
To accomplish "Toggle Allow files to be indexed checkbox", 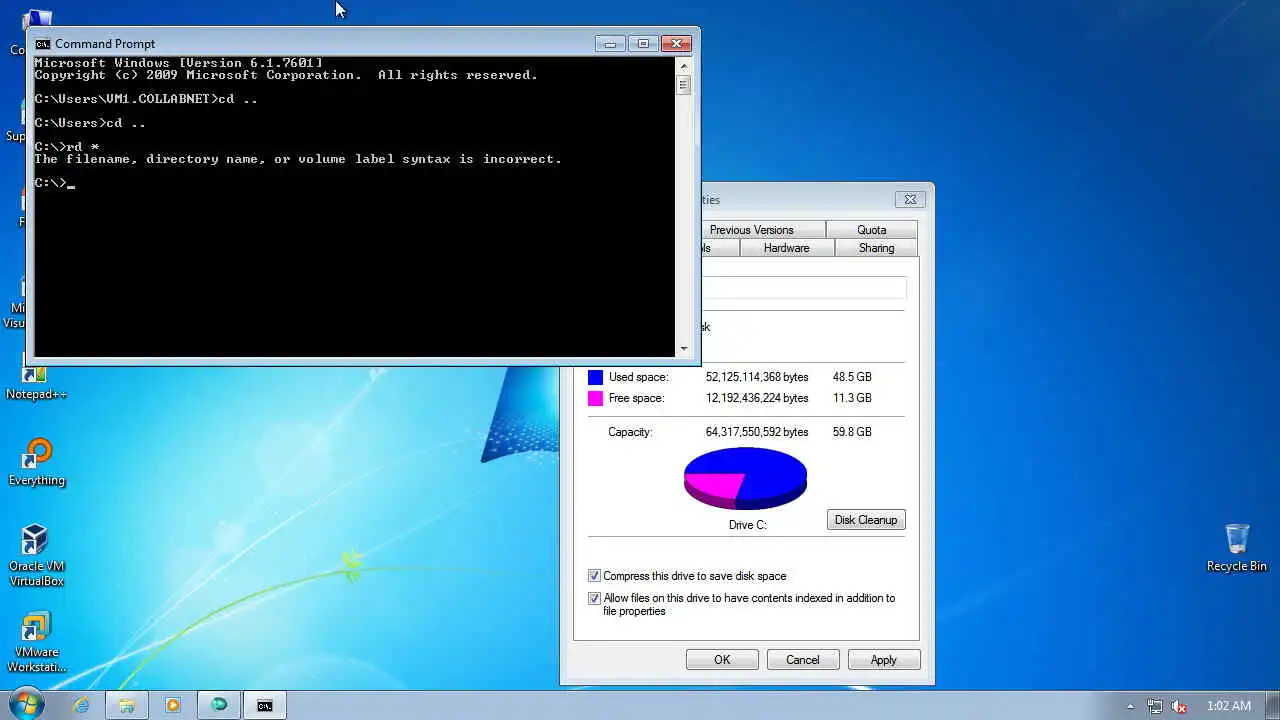I will point(594,598).
